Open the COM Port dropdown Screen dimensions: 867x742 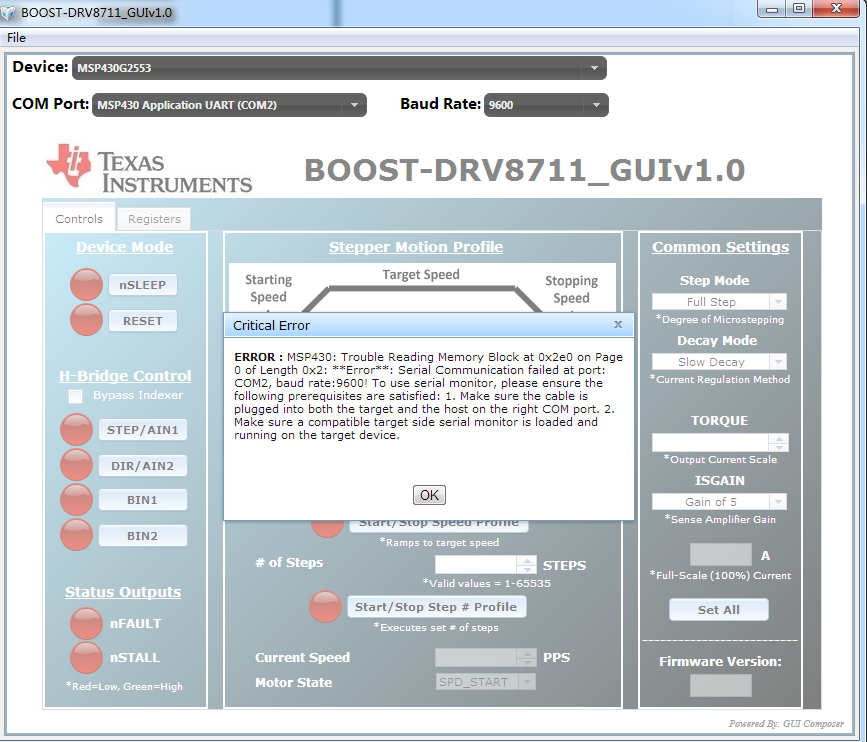point(229,105)
